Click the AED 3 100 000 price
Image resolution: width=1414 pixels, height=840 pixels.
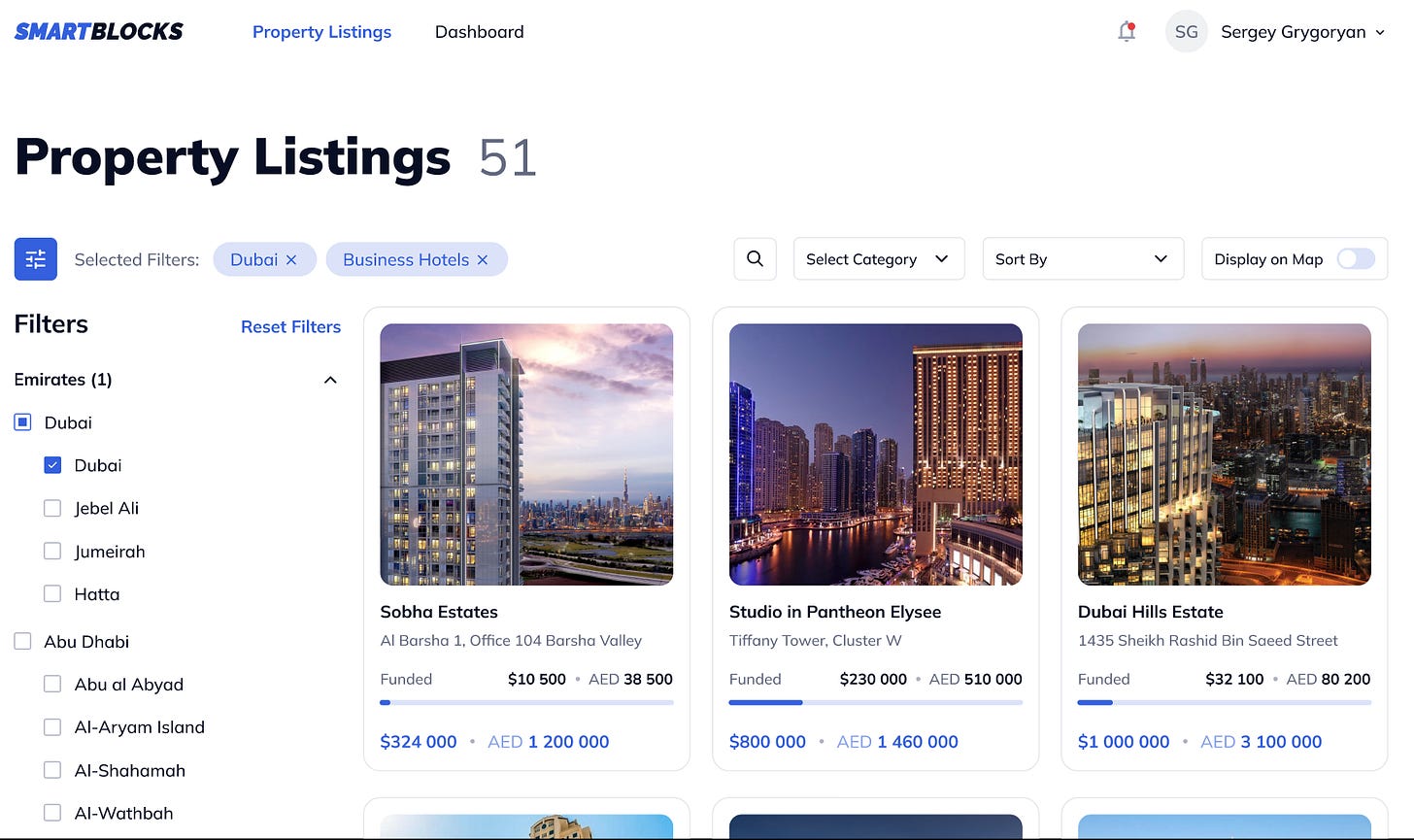(1261, 742)
